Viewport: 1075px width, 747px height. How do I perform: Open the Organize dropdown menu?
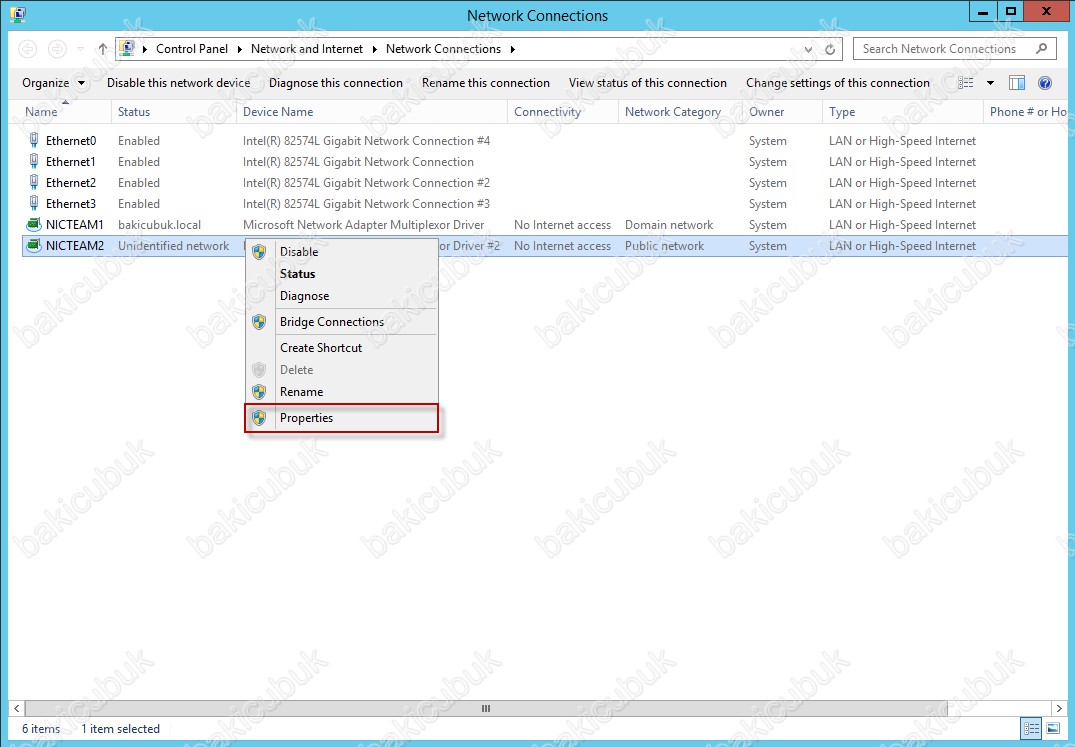54,83
